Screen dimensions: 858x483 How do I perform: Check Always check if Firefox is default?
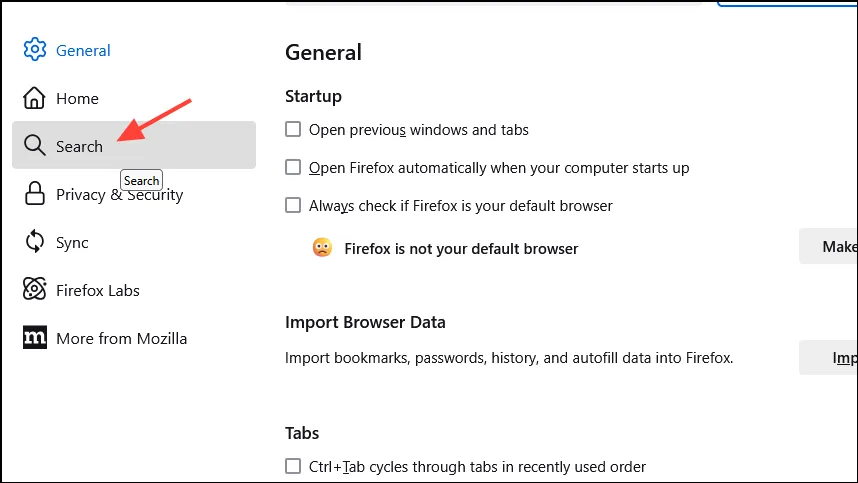pos(293,206)
